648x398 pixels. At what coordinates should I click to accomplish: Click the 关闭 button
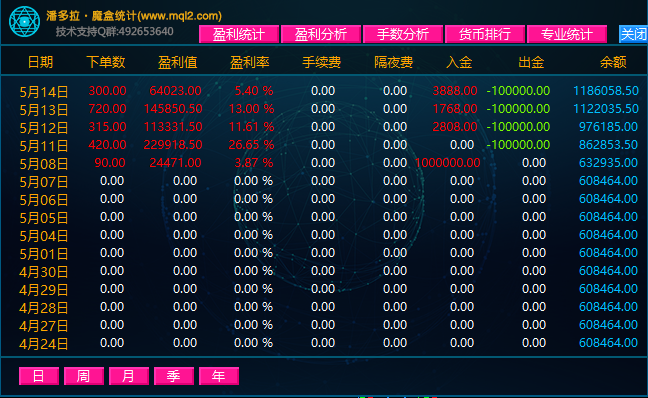click(x=634, y=34)
